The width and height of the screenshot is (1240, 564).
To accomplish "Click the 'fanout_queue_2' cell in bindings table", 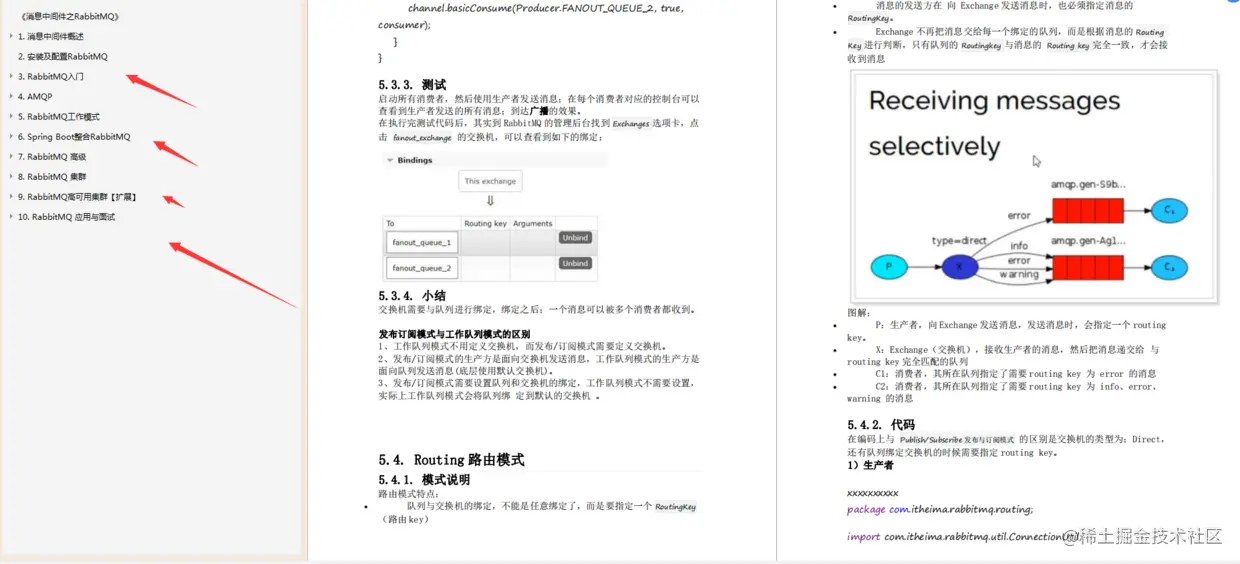I will (x=422, y=268).
